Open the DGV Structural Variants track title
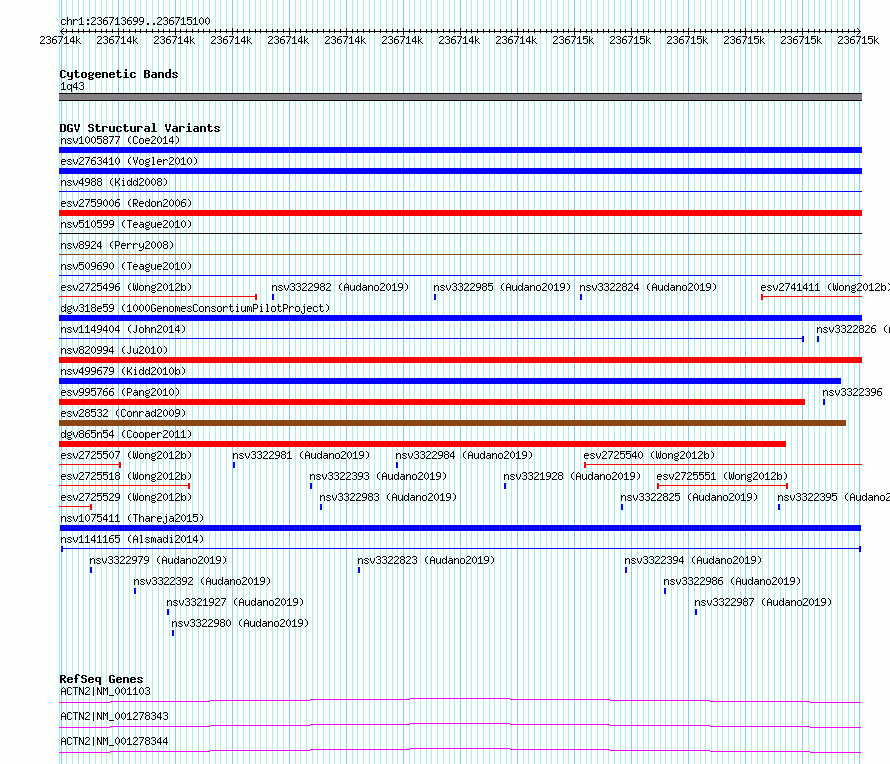 pos(140,128)
